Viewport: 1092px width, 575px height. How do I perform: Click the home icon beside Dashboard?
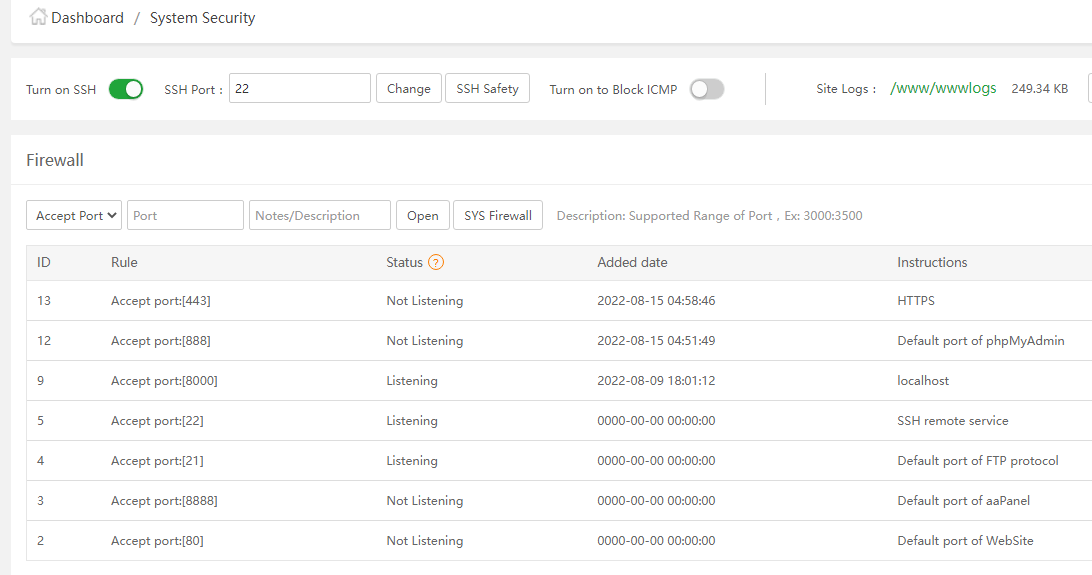click(38, 17)
